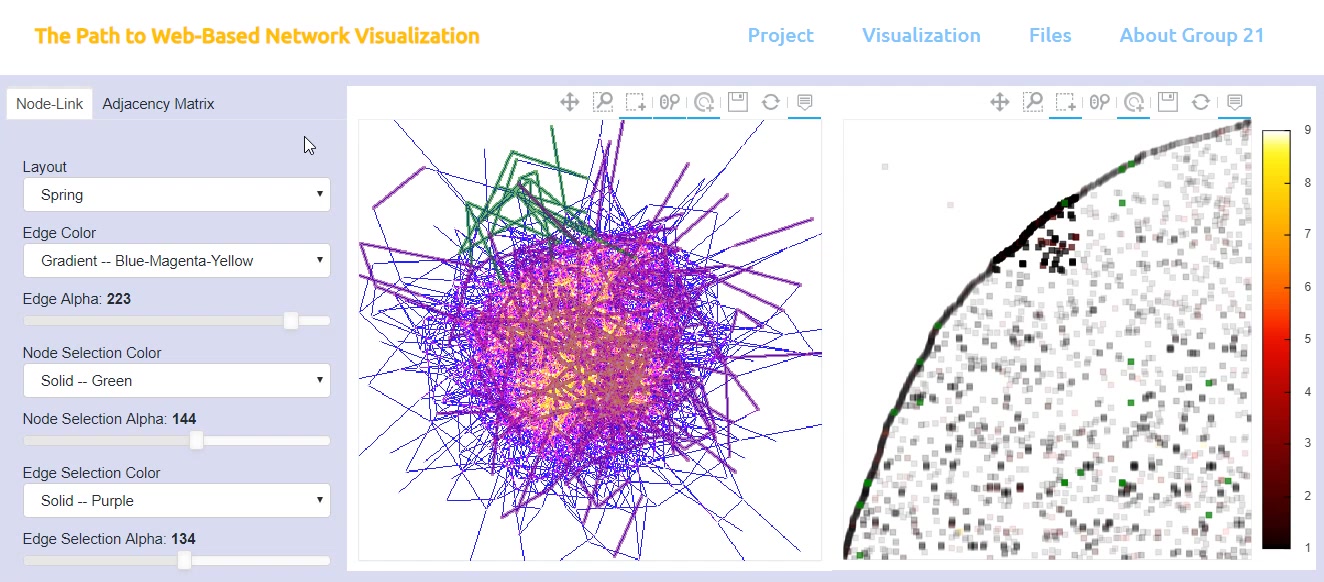1324x582 pixels.
Task: Select the Pan tool above the node-link graph
Action: [x=569, y=101]
